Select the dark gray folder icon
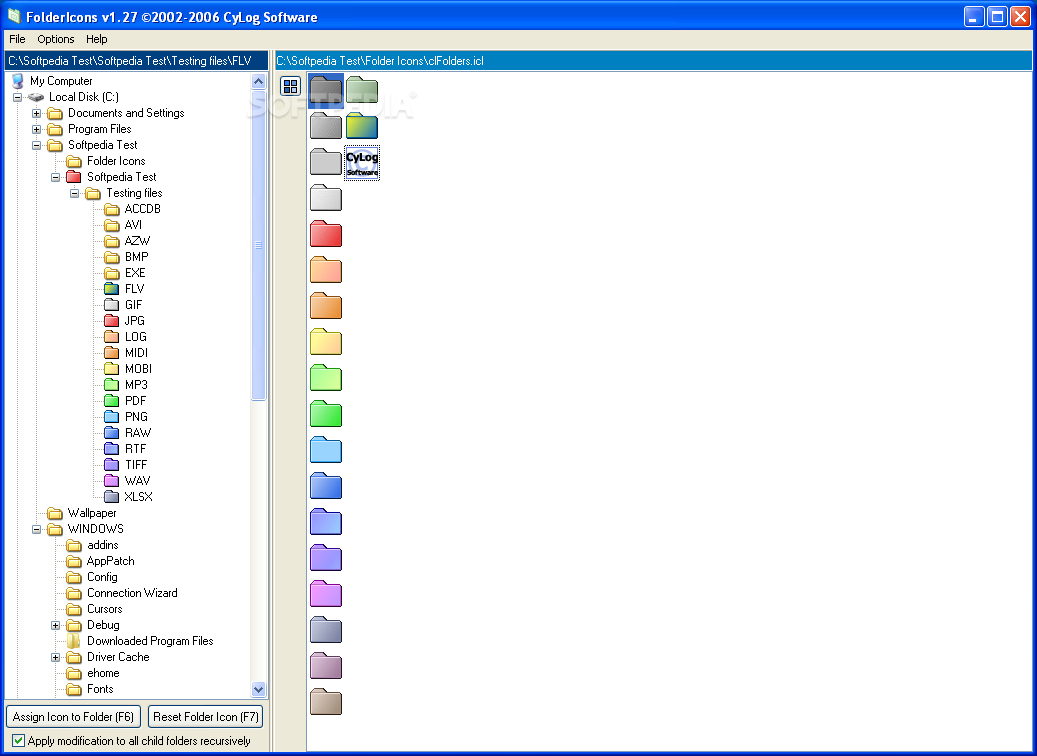Viewport: 1037px width, 756px height. [x=326, y=91]
